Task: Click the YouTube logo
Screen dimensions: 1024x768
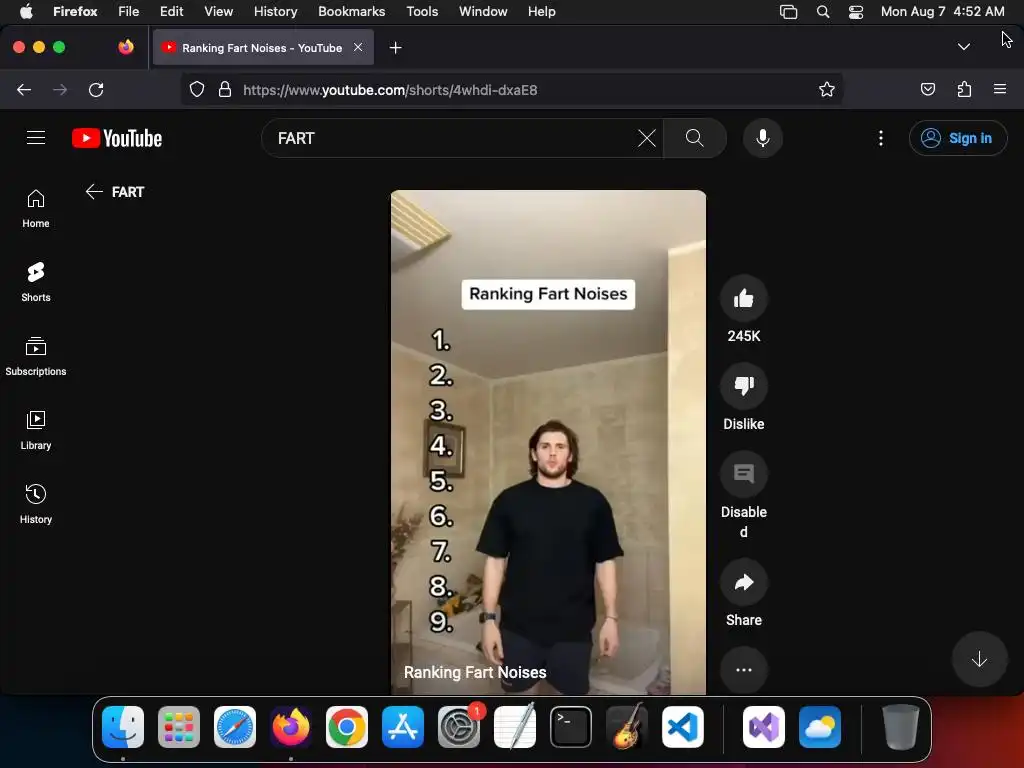Action: (x=117, y=138)
